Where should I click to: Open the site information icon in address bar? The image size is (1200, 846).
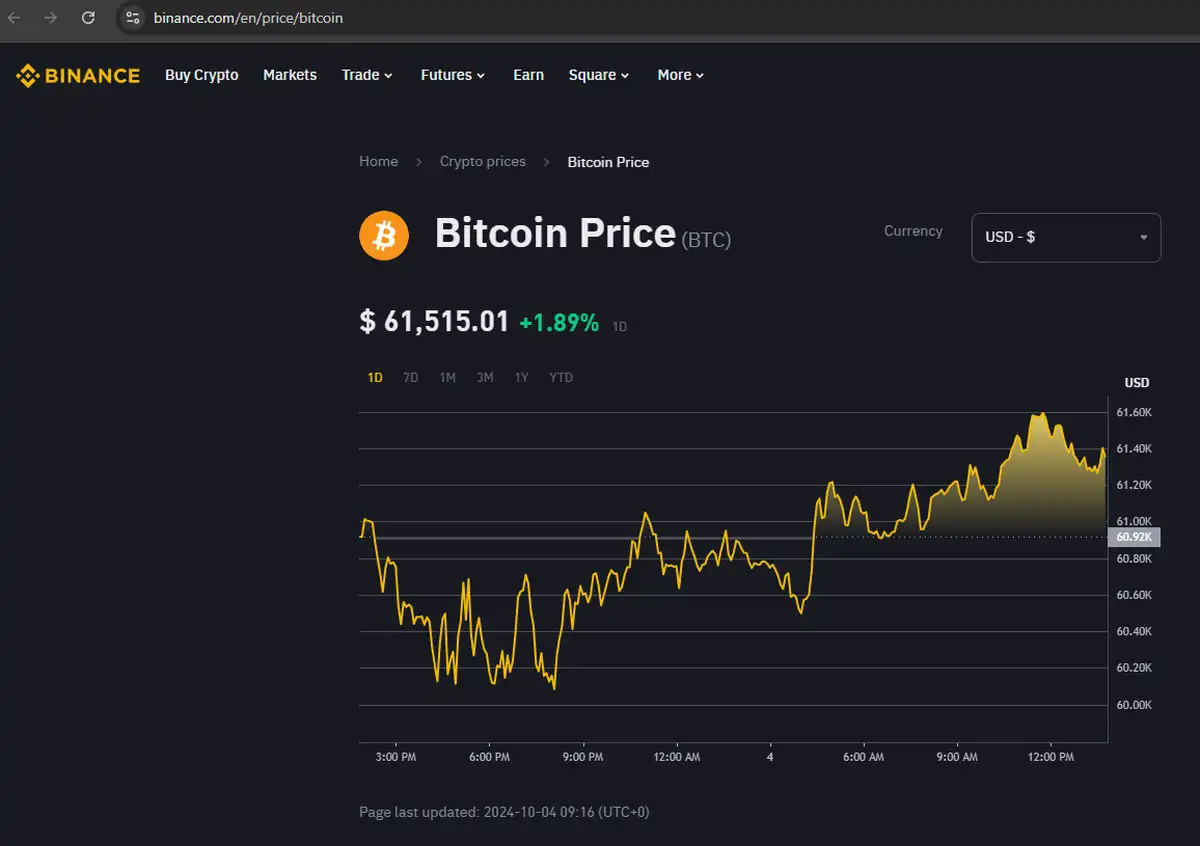[133, 18]
